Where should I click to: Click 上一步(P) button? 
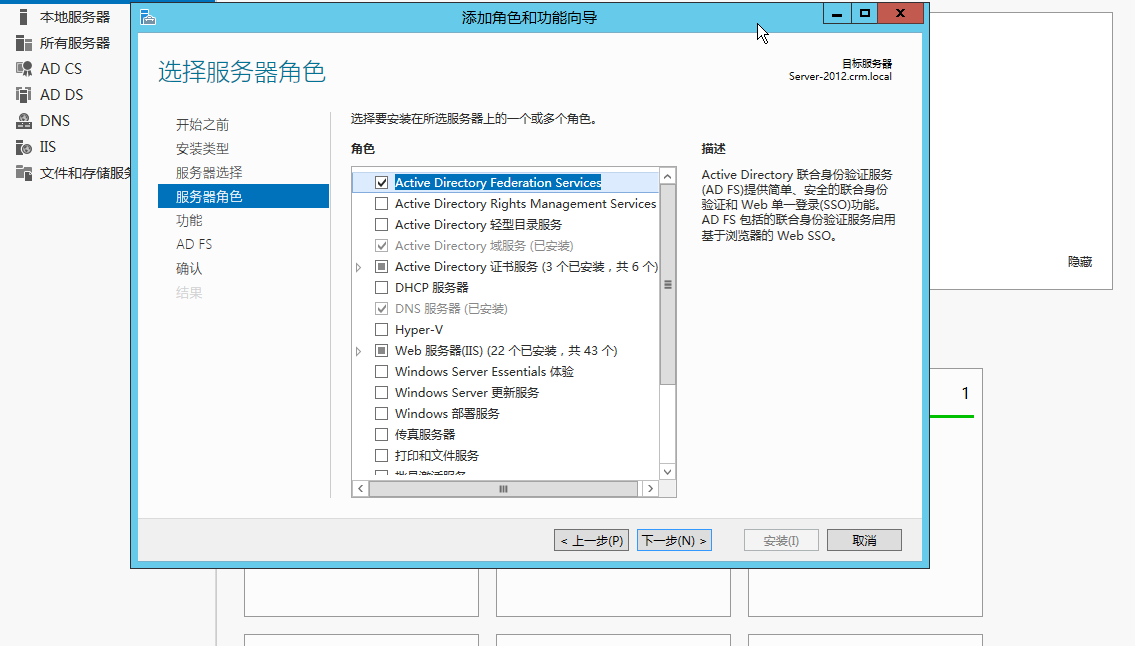coord(591,540)
